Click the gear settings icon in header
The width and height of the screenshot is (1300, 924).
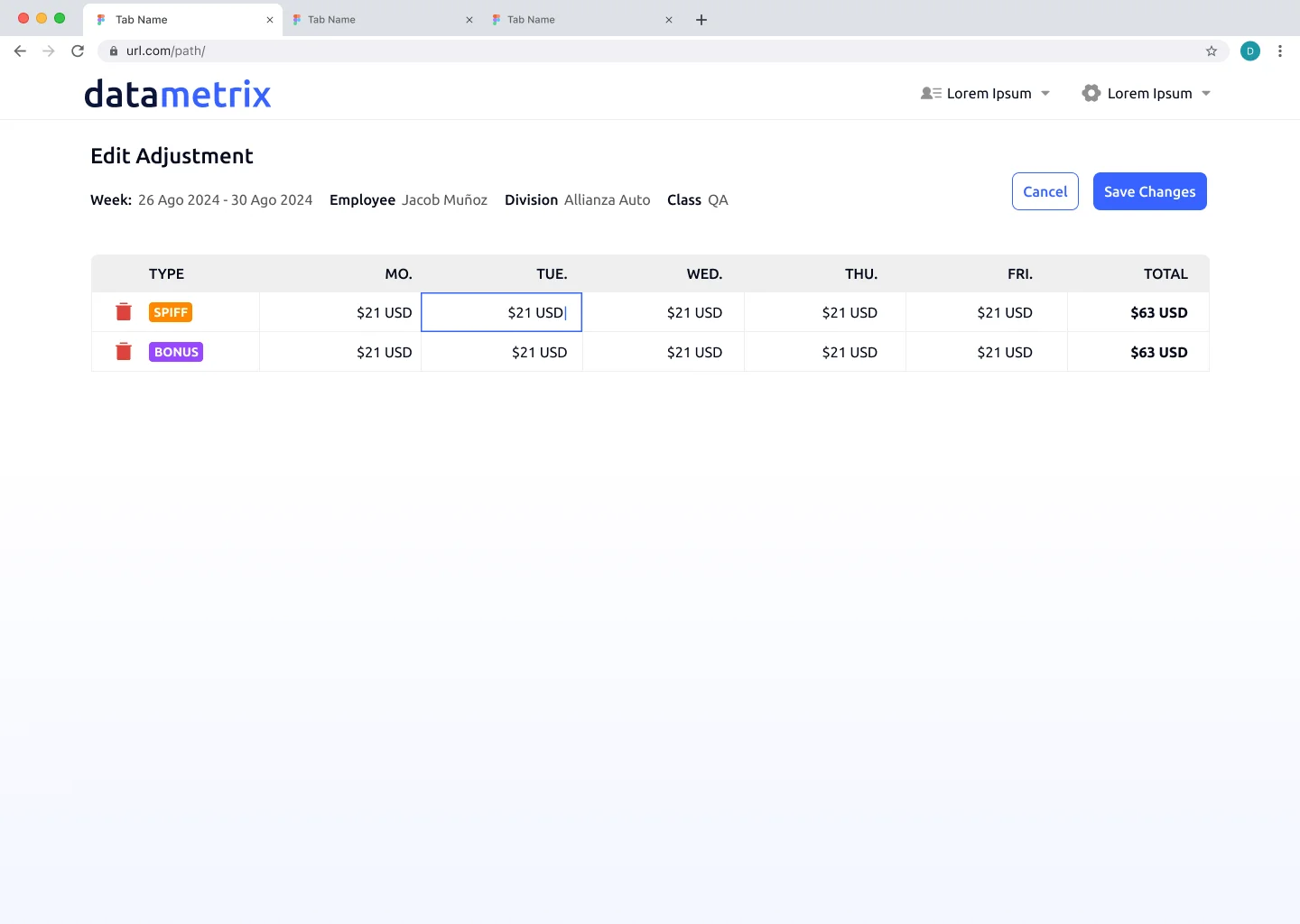point(1091,94)
